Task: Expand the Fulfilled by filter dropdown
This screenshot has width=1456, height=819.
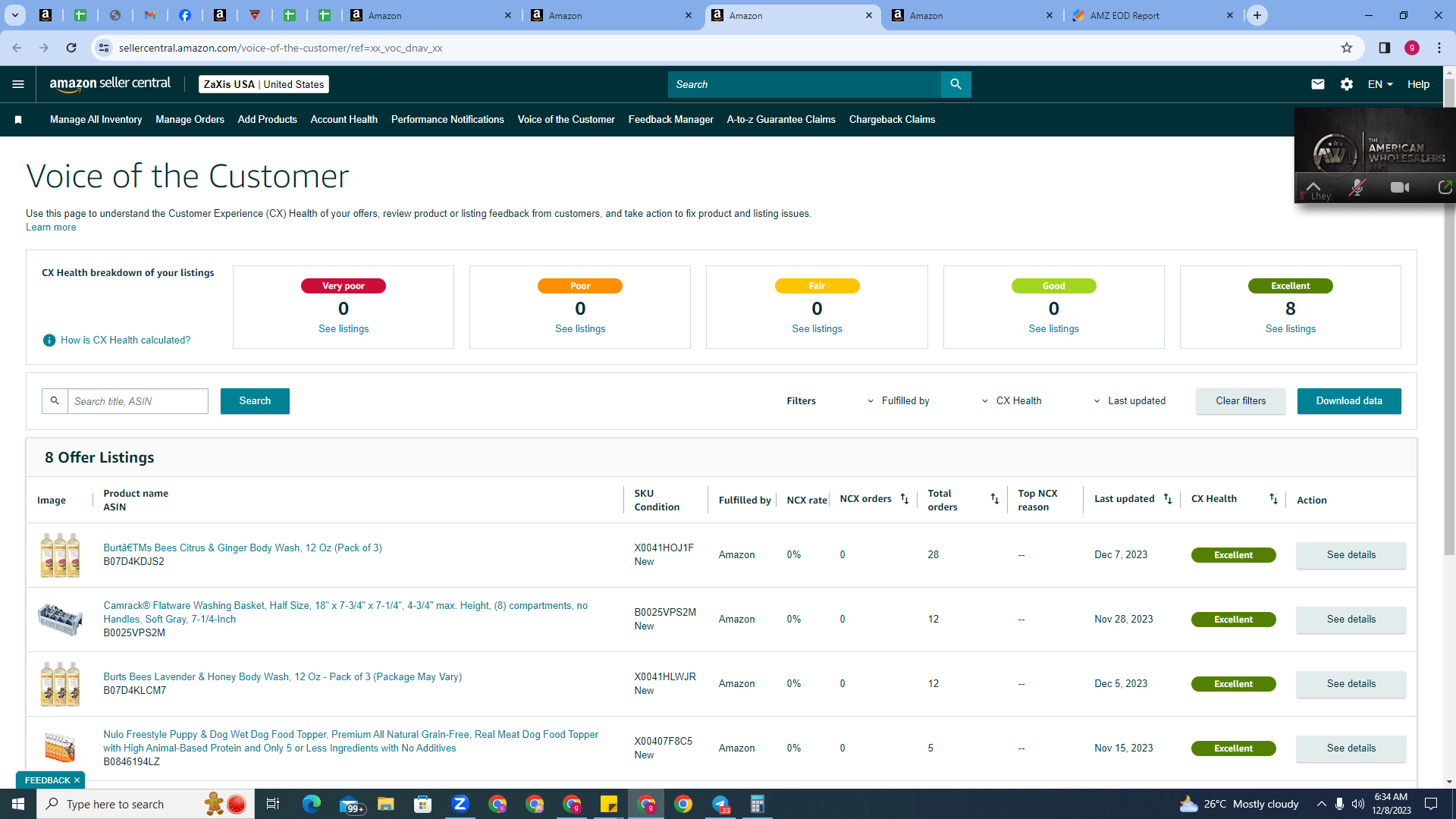Action: tap(899, 401)
